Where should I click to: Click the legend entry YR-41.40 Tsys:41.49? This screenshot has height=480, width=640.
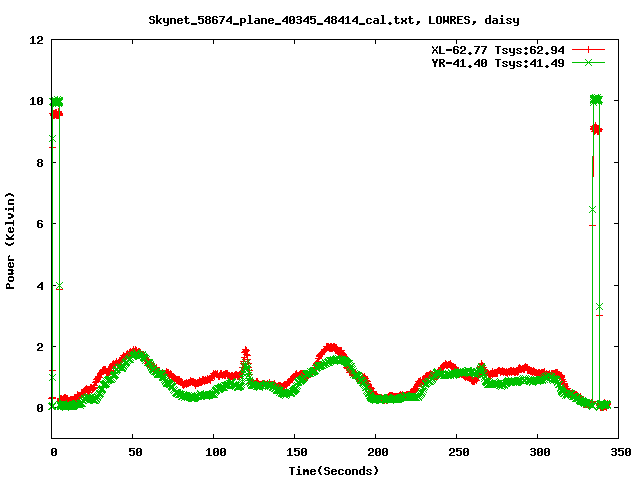click(x=498, y=63)
